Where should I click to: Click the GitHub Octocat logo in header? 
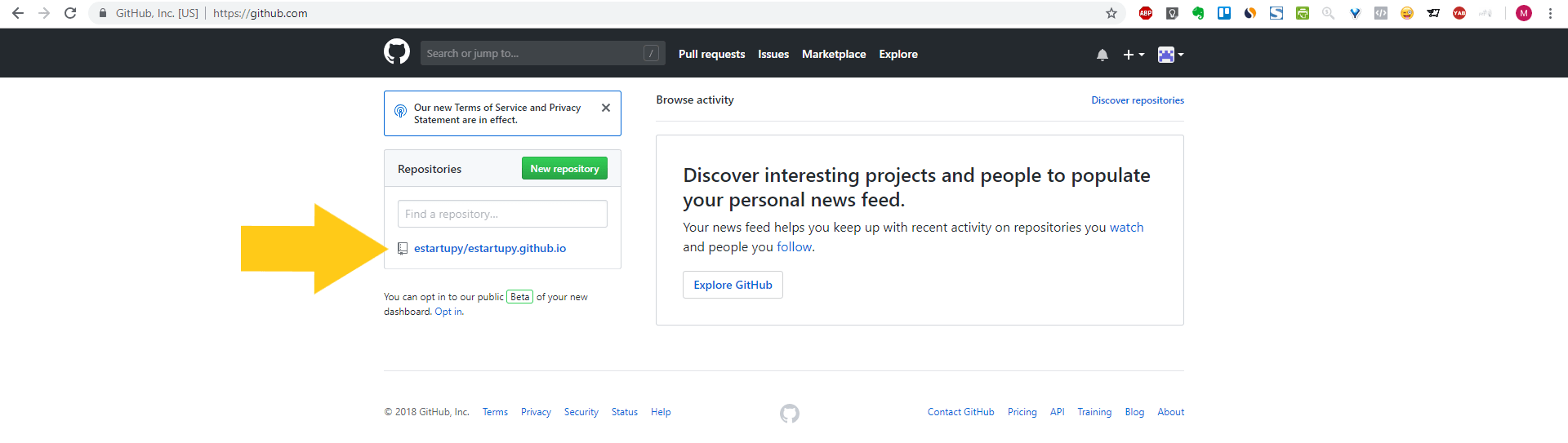point(397,52)
